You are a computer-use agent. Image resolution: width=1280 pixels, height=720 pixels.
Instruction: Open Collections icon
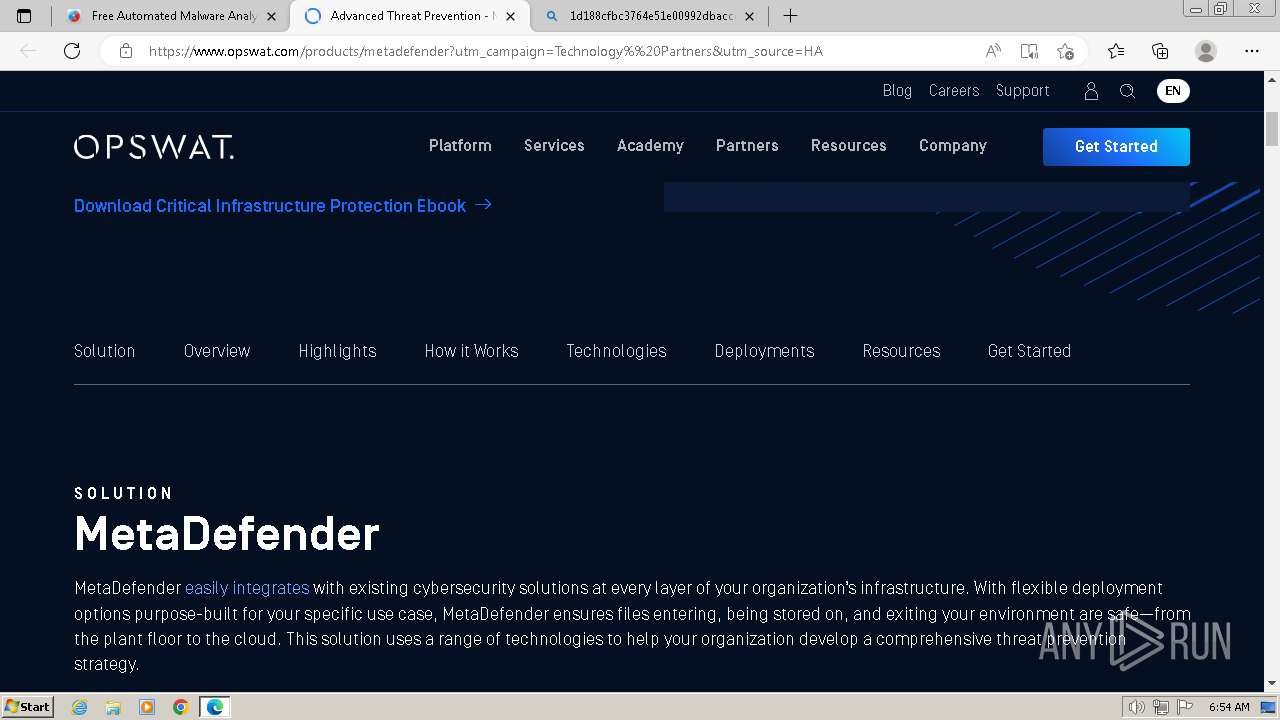[1160, 51]
